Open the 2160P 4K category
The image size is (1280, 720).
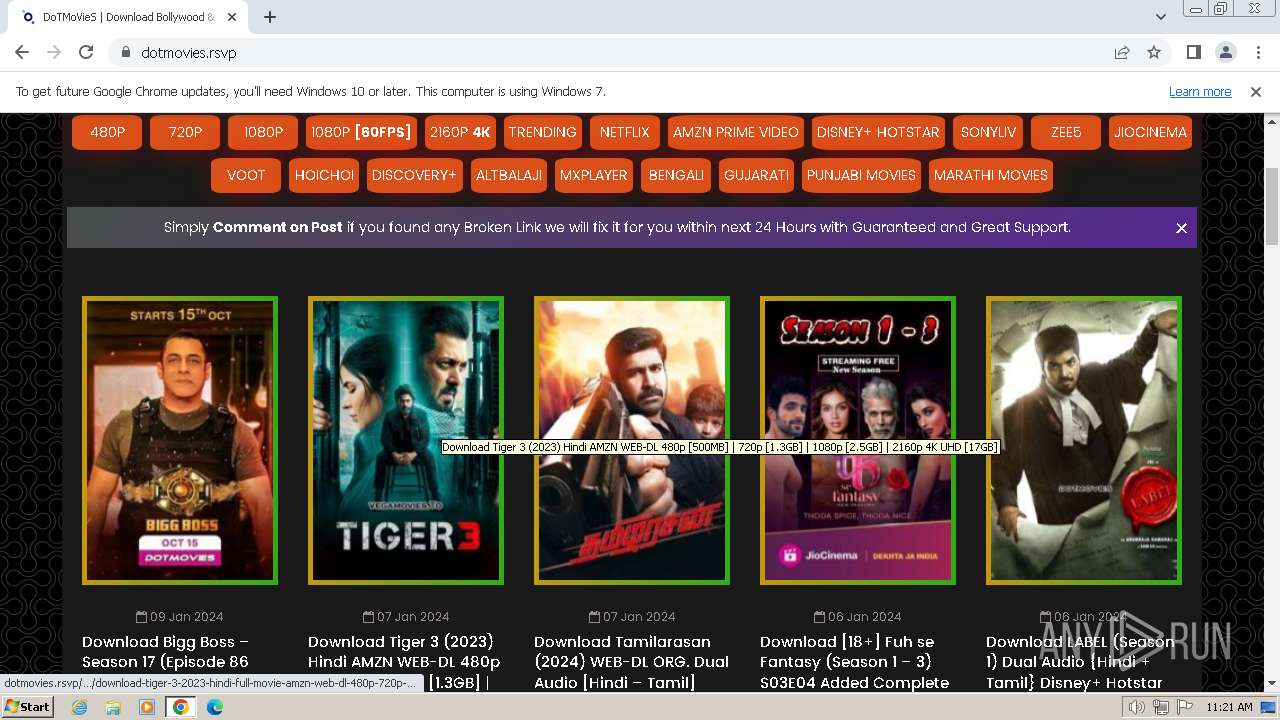[460, 132]
